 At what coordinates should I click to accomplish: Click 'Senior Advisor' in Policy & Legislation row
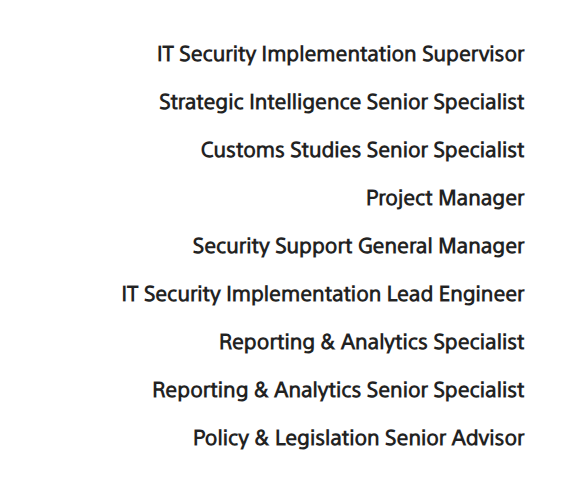[454, 438]
